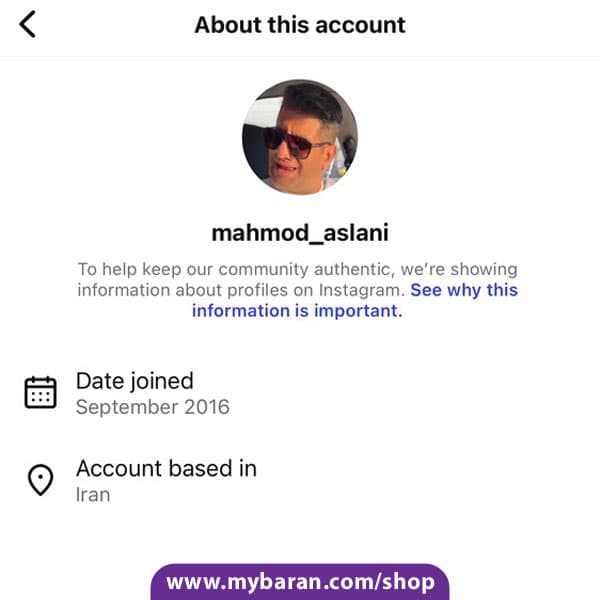The width and height of the screenshot is (600, 600).
Task: Click the word 'account' in header title
Action: [360, 25]
